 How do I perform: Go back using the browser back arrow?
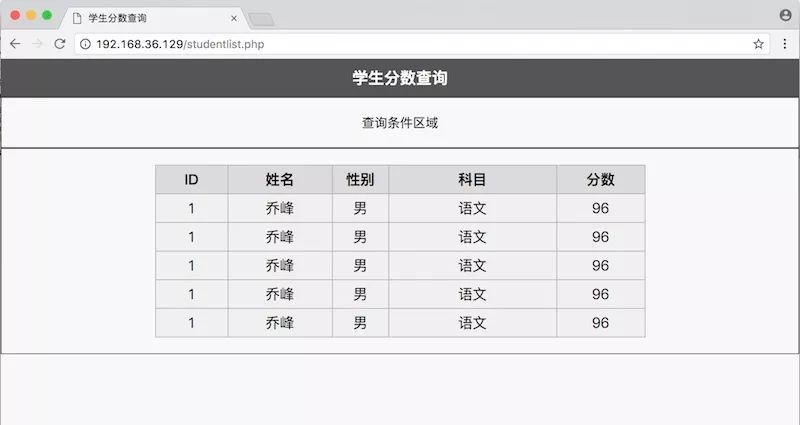coord(15,44)
